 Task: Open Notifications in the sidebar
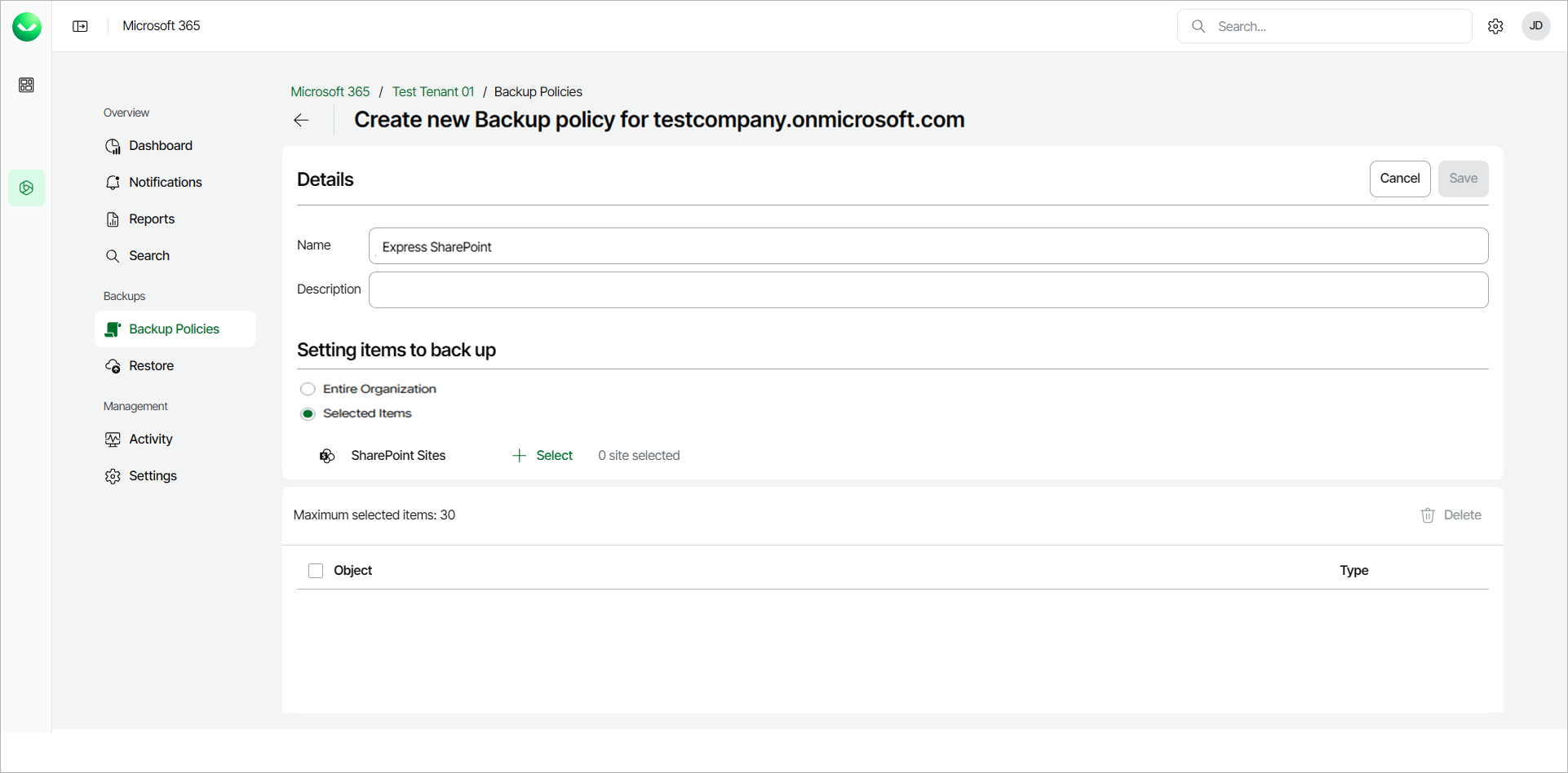165,183
